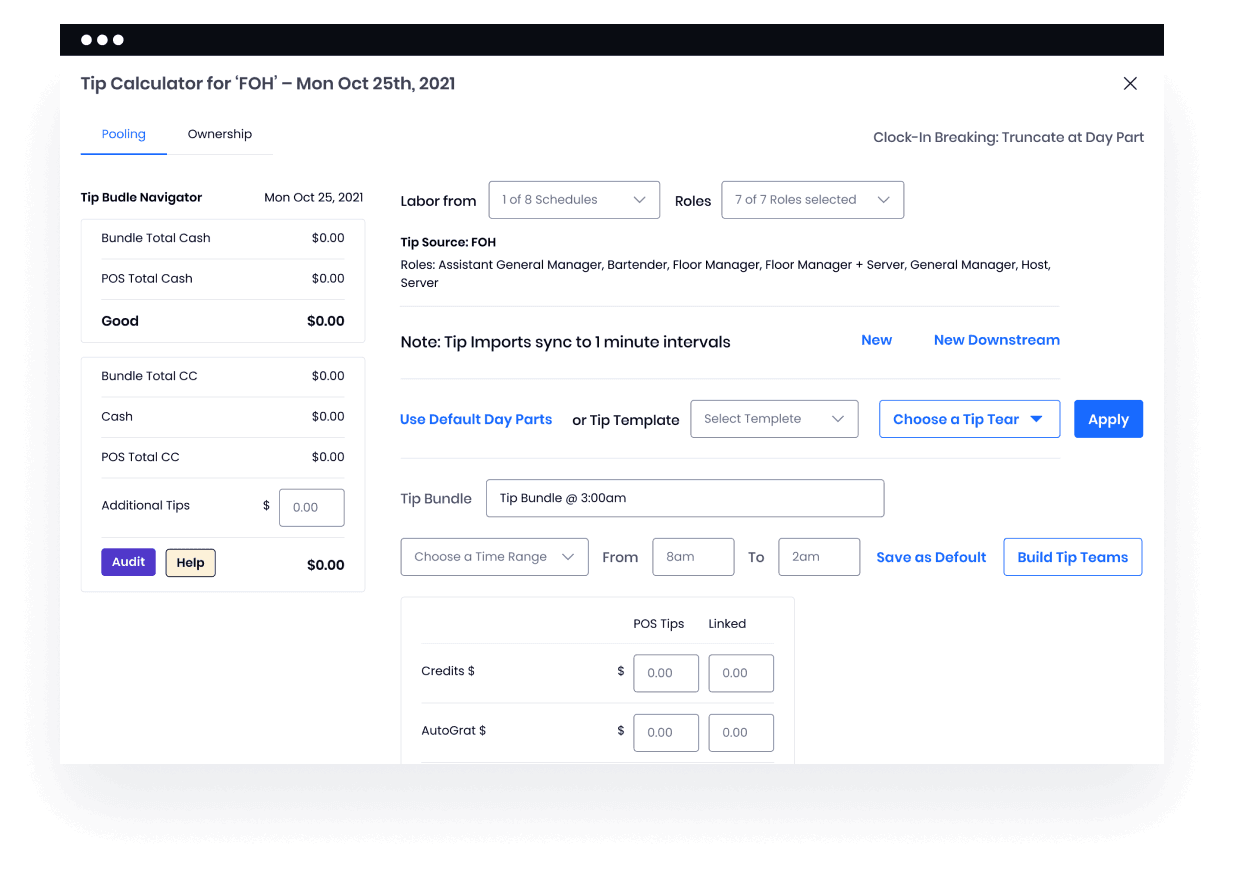Click the From time field showing 8am
The image size is (1234, 876).
click(x=693, y=556)
